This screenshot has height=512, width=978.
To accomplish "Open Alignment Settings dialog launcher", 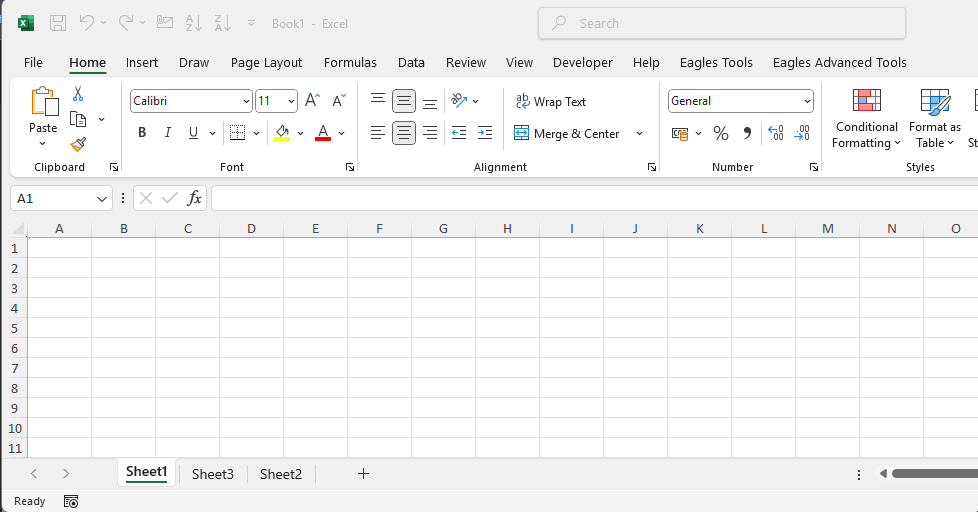I will 652,167.
